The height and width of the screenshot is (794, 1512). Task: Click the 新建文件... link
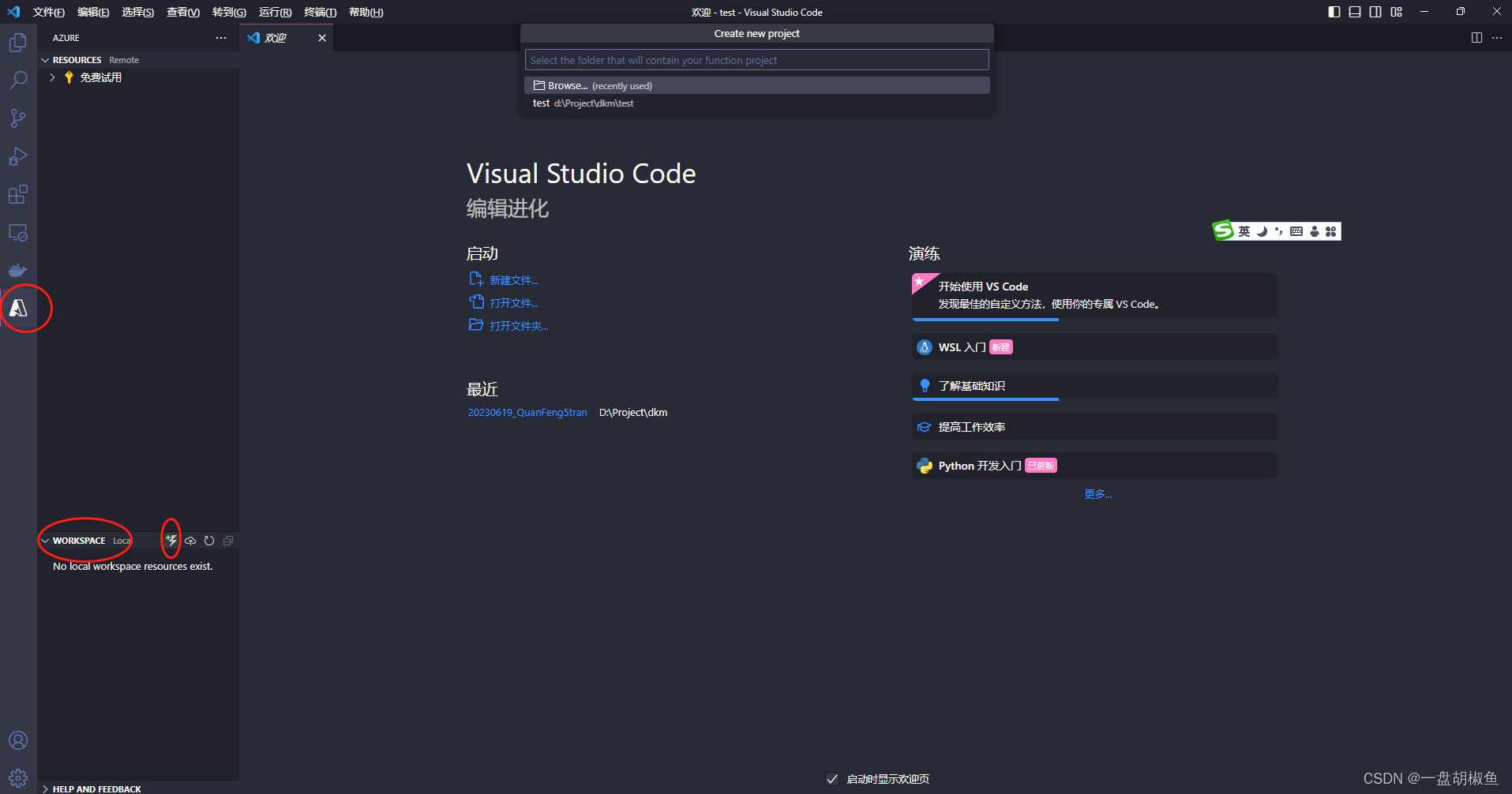click(514, 280)
